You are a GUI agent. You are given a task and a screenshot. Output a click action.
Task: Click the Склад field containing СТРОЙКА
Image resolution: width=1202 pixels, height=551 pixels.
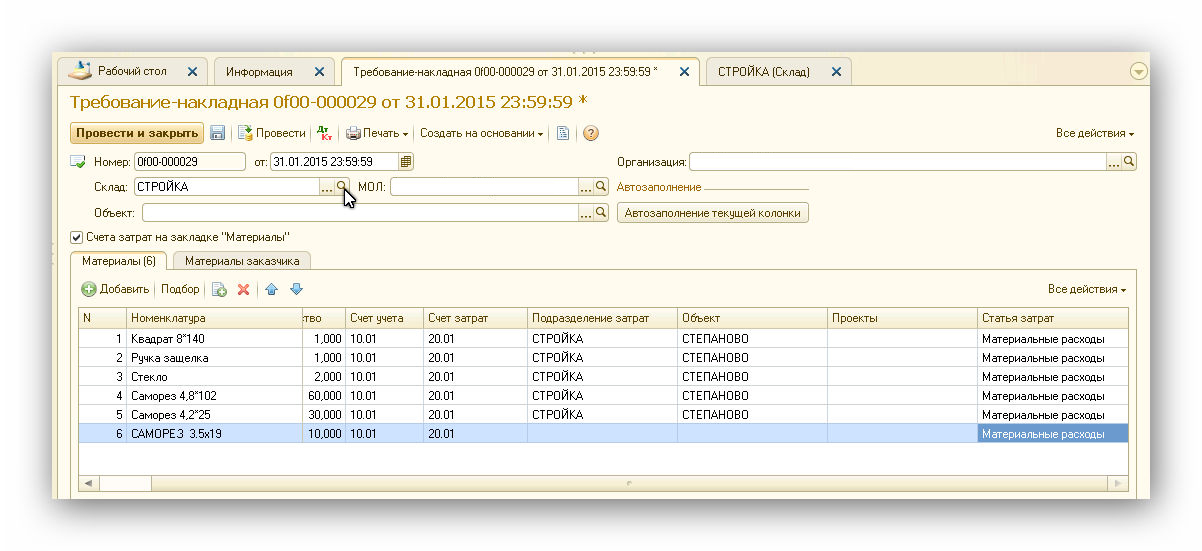tap(226, 186)
